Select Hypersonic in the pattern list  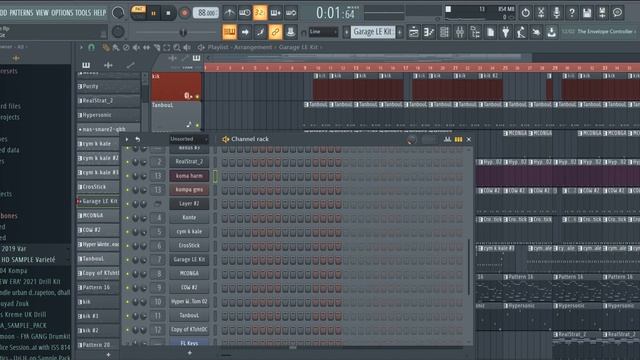[109, 115]
